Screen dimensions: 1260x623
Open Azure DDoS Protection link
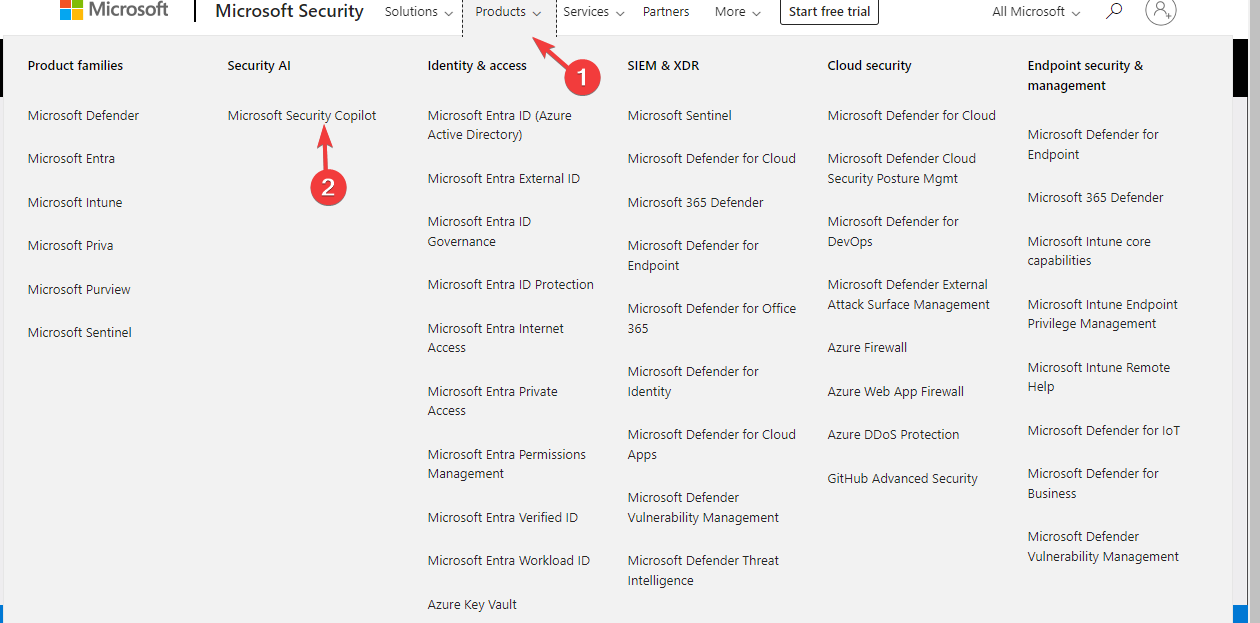pyautogui.click(x=894, y=435)
